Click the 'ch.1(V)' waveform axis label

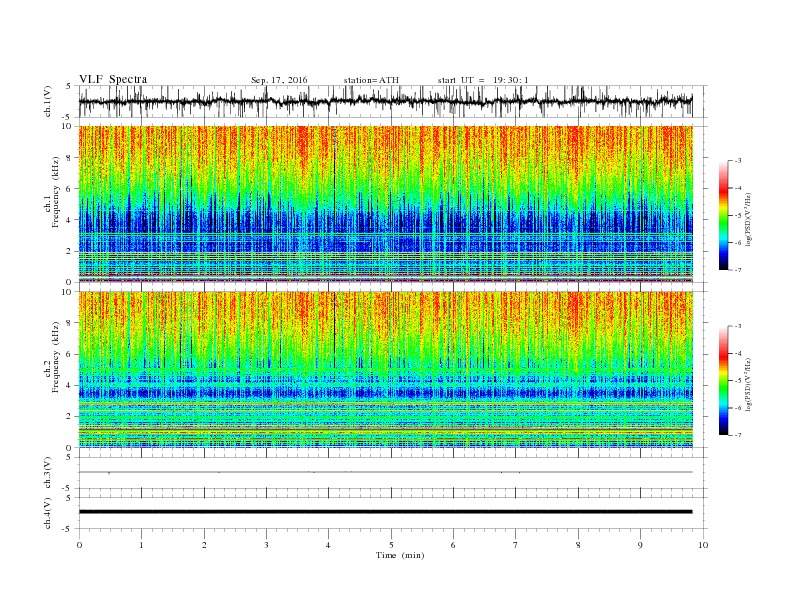pos(48,101)
